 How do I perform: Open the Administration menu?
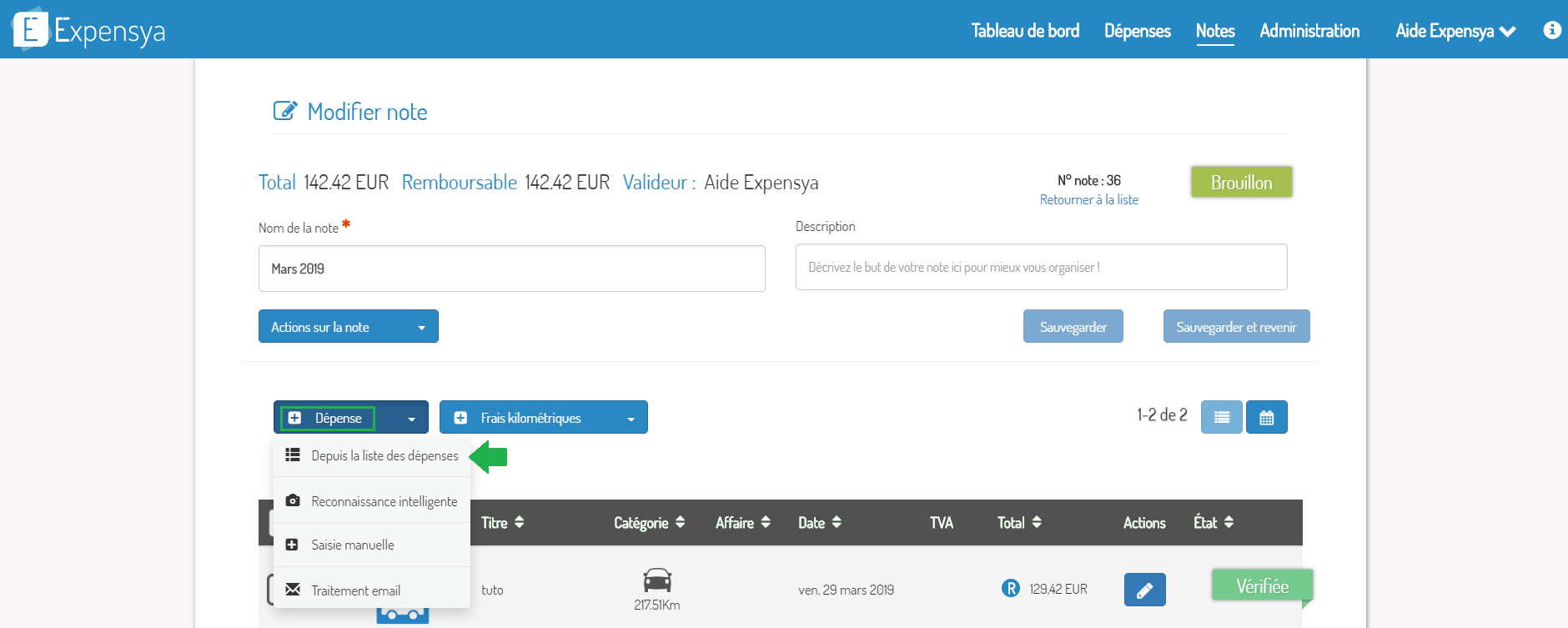pos(1309,31)
